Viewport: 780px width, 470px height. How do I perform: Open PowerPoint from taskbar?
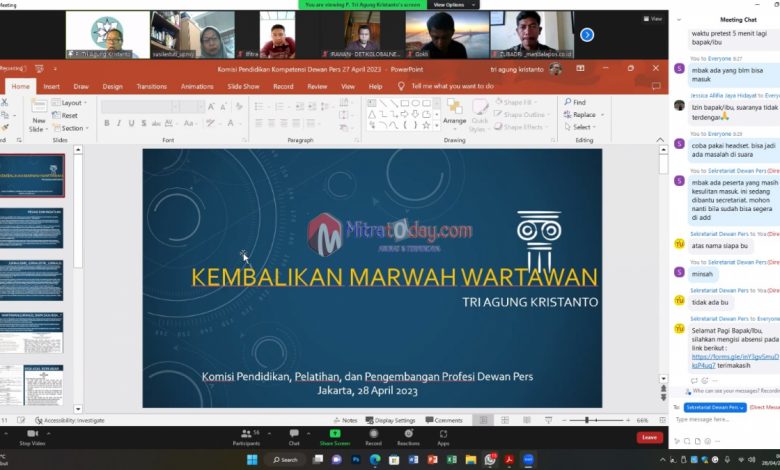(432, 460)
